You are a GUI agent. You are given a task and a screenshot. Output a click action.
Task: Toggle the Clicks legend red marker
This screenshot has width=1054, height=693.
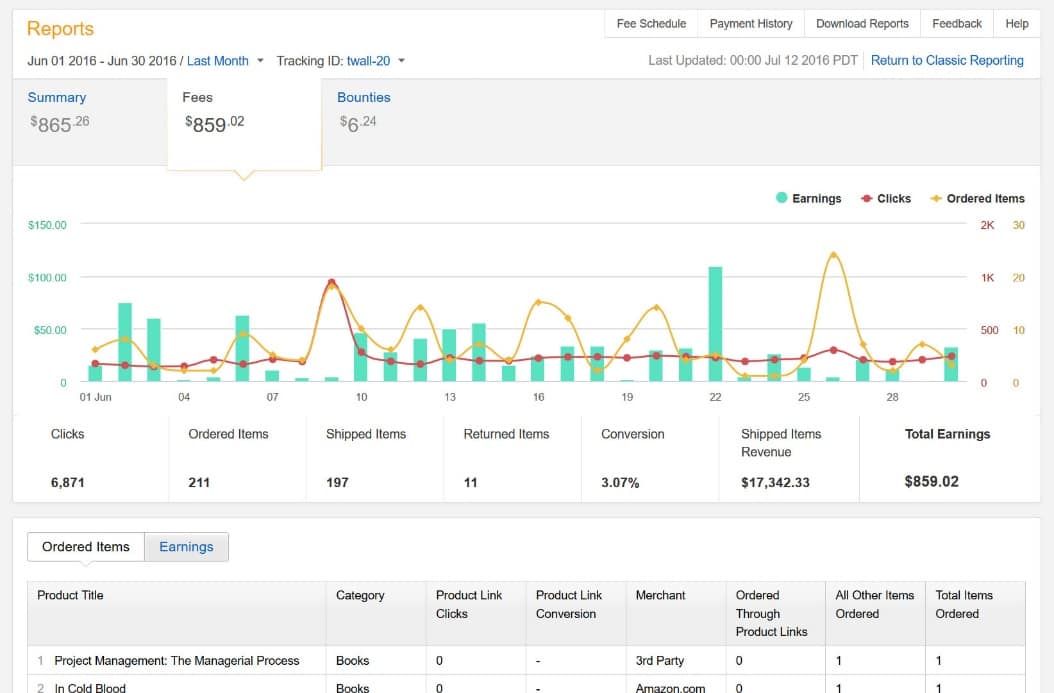(x=867, y=198)
